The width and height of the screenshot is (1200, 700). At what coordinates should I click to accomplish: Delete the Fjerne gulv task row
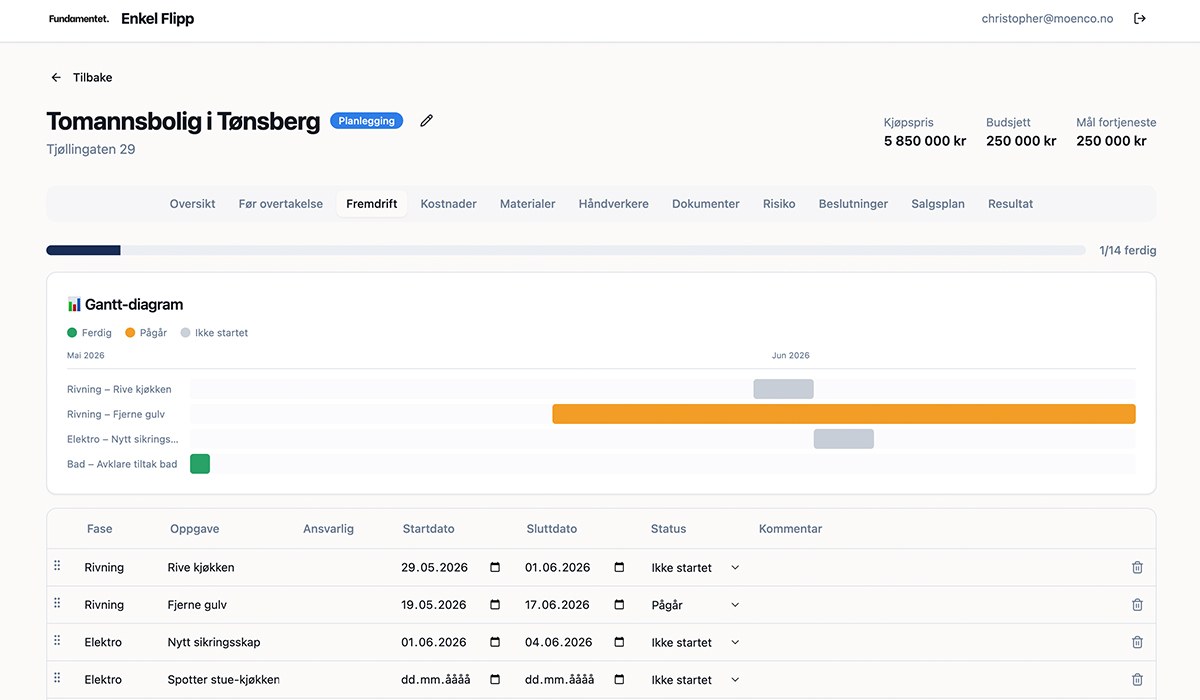pyautogui.click(x=1137, y=605)
